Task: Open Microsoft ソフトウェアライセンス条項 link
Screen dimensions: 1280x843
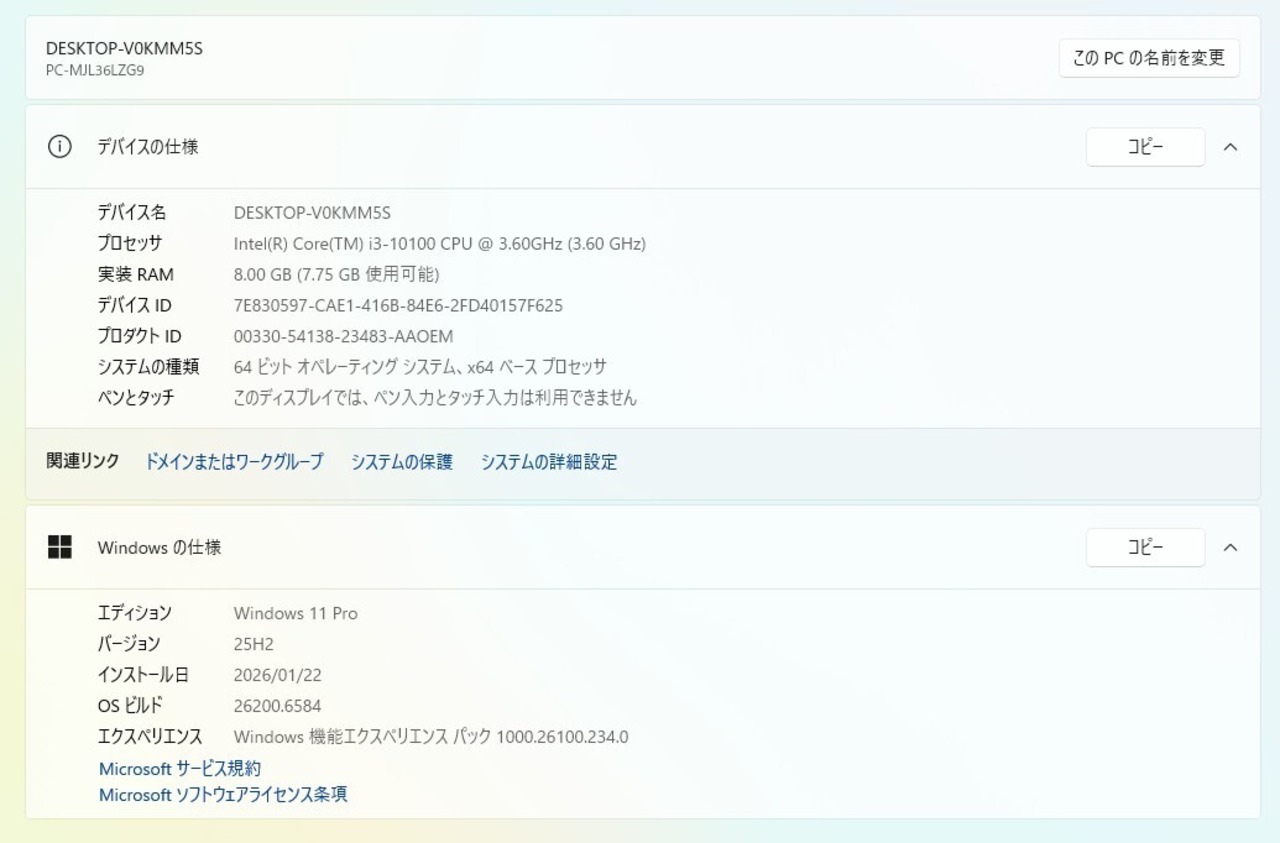Action: coord(223,794)
